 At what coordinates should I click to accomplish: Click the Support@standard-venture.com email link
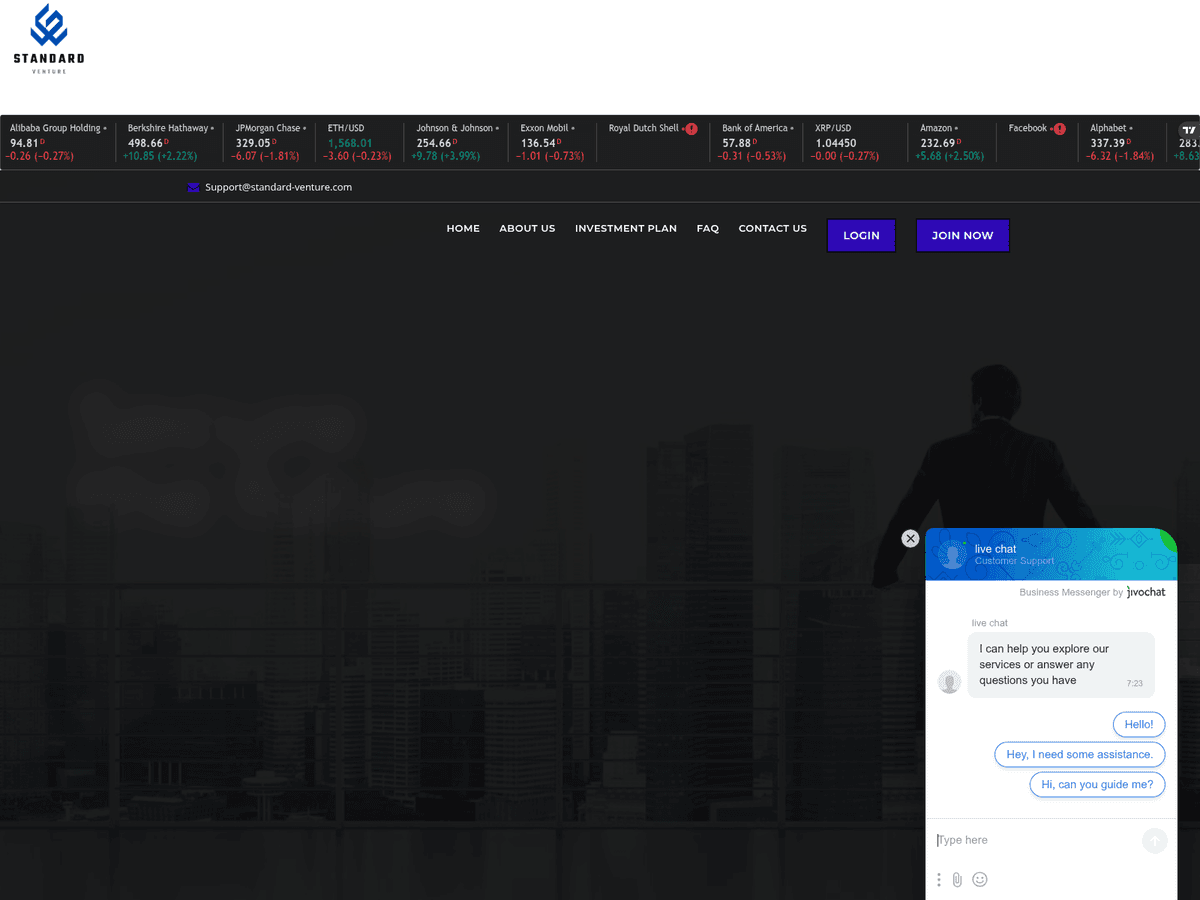pyautogui.click(x=278, y=187)
